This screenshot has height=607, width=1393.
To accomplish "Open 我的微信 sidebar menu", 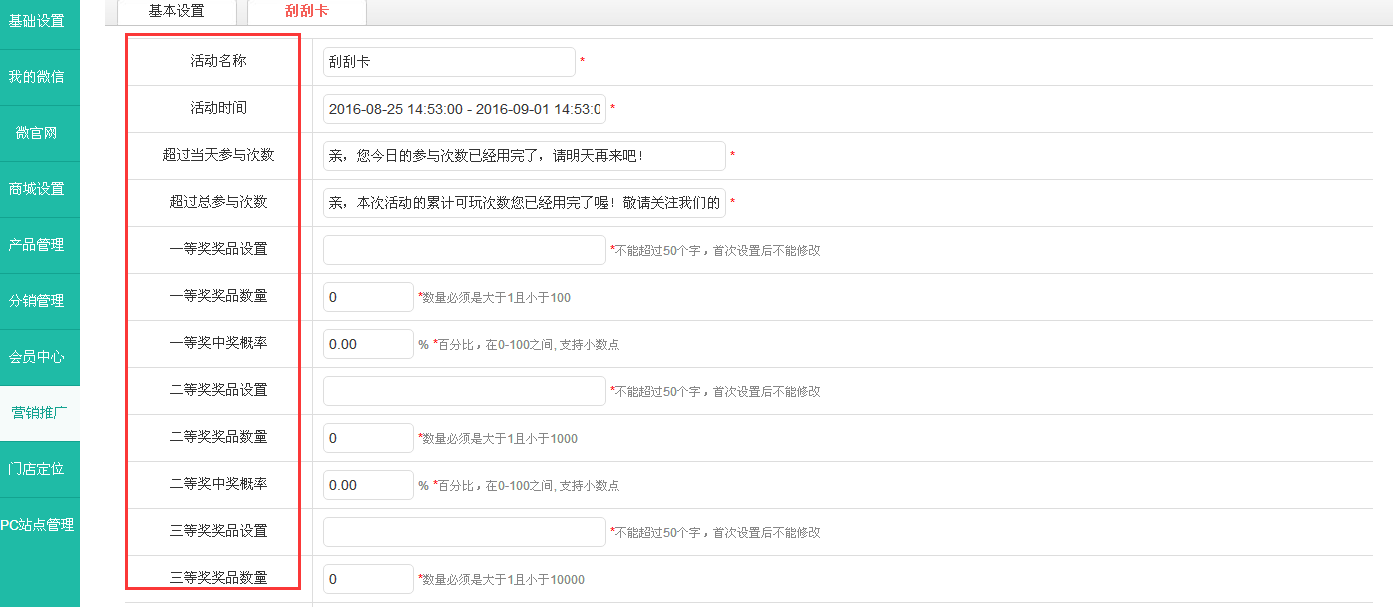I will coord(38,77).
